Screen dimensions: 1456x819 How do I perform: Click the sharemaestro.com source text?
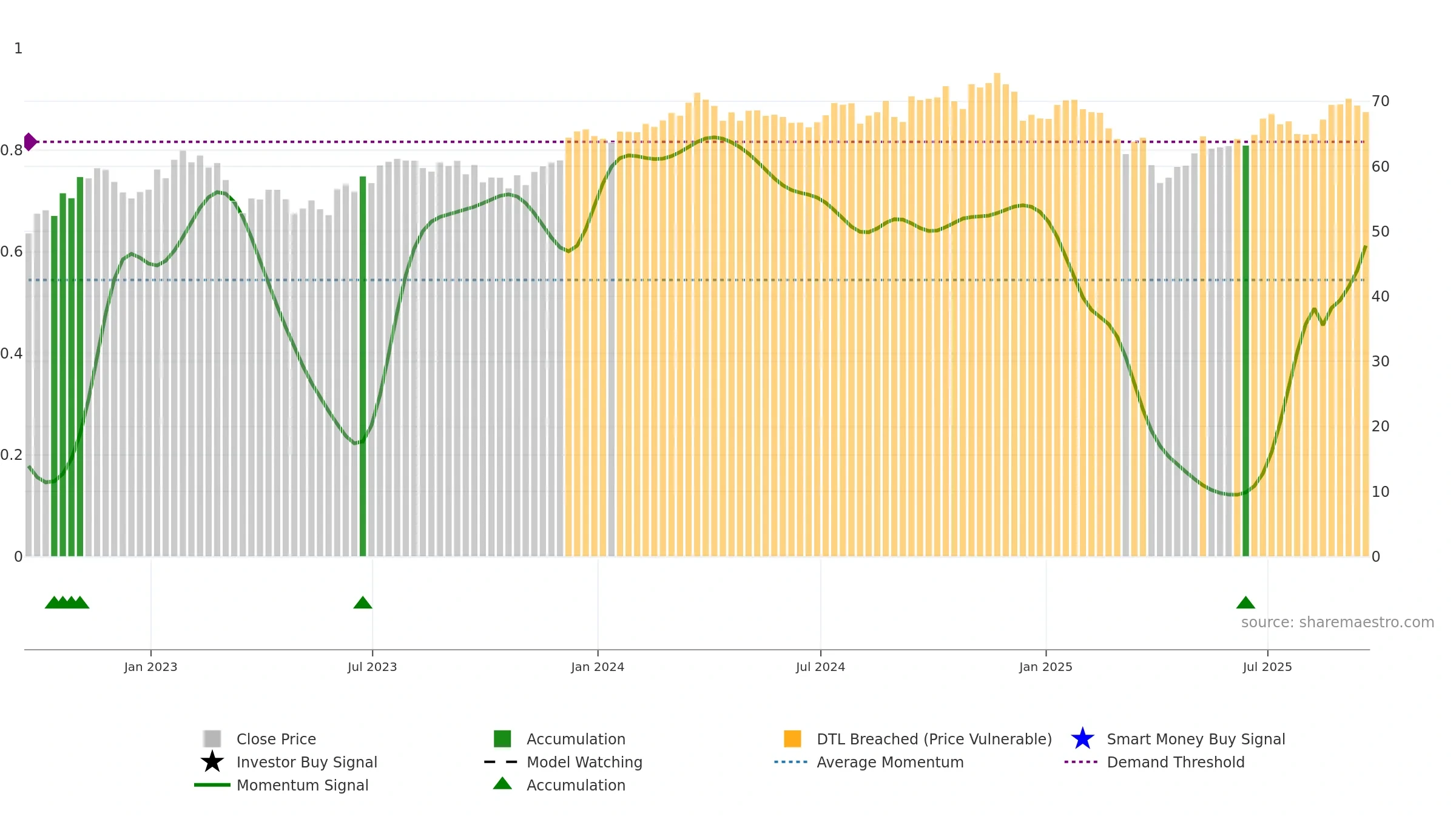pyautogui.click(x=1338, y=622)
